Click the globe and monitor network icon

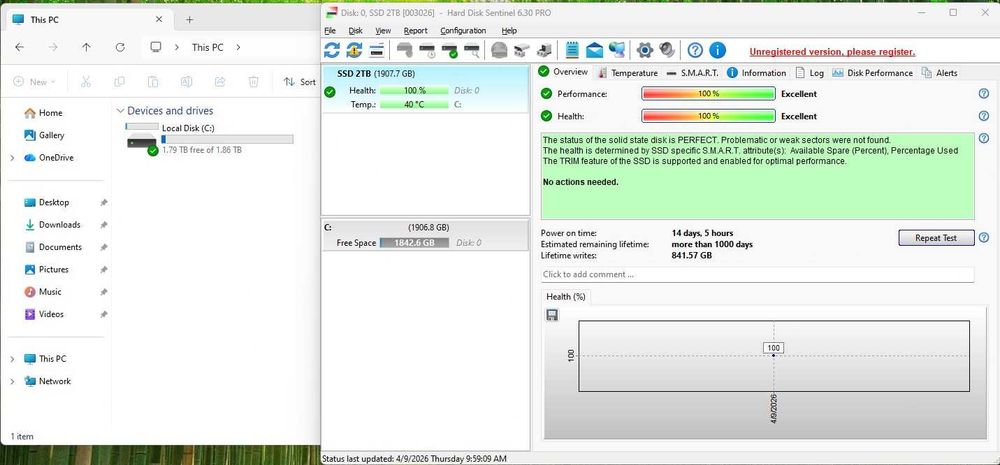coord(617,50)
